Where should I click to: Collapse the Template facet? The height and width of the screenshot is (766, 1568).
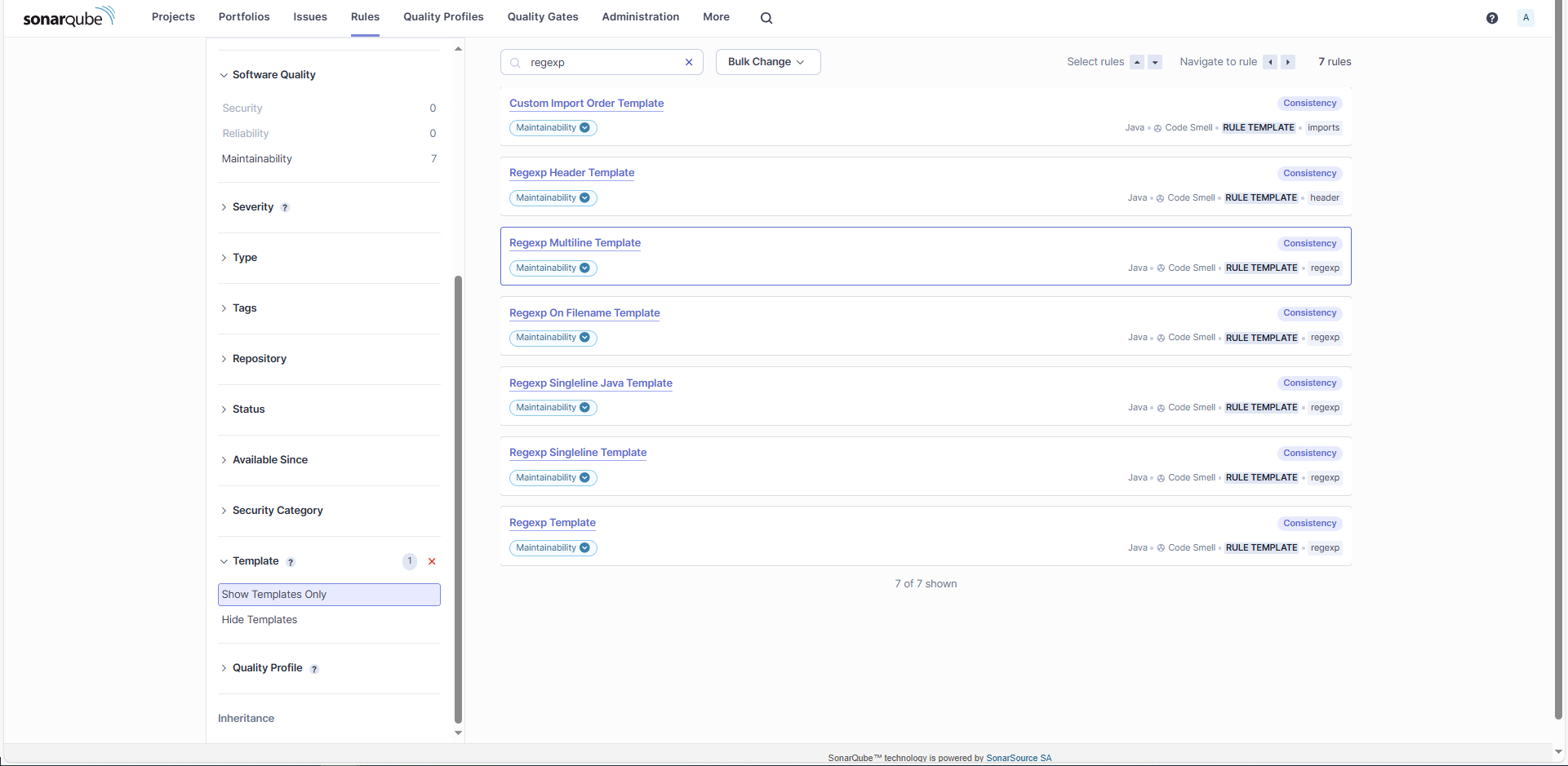[x=250, y=561]
